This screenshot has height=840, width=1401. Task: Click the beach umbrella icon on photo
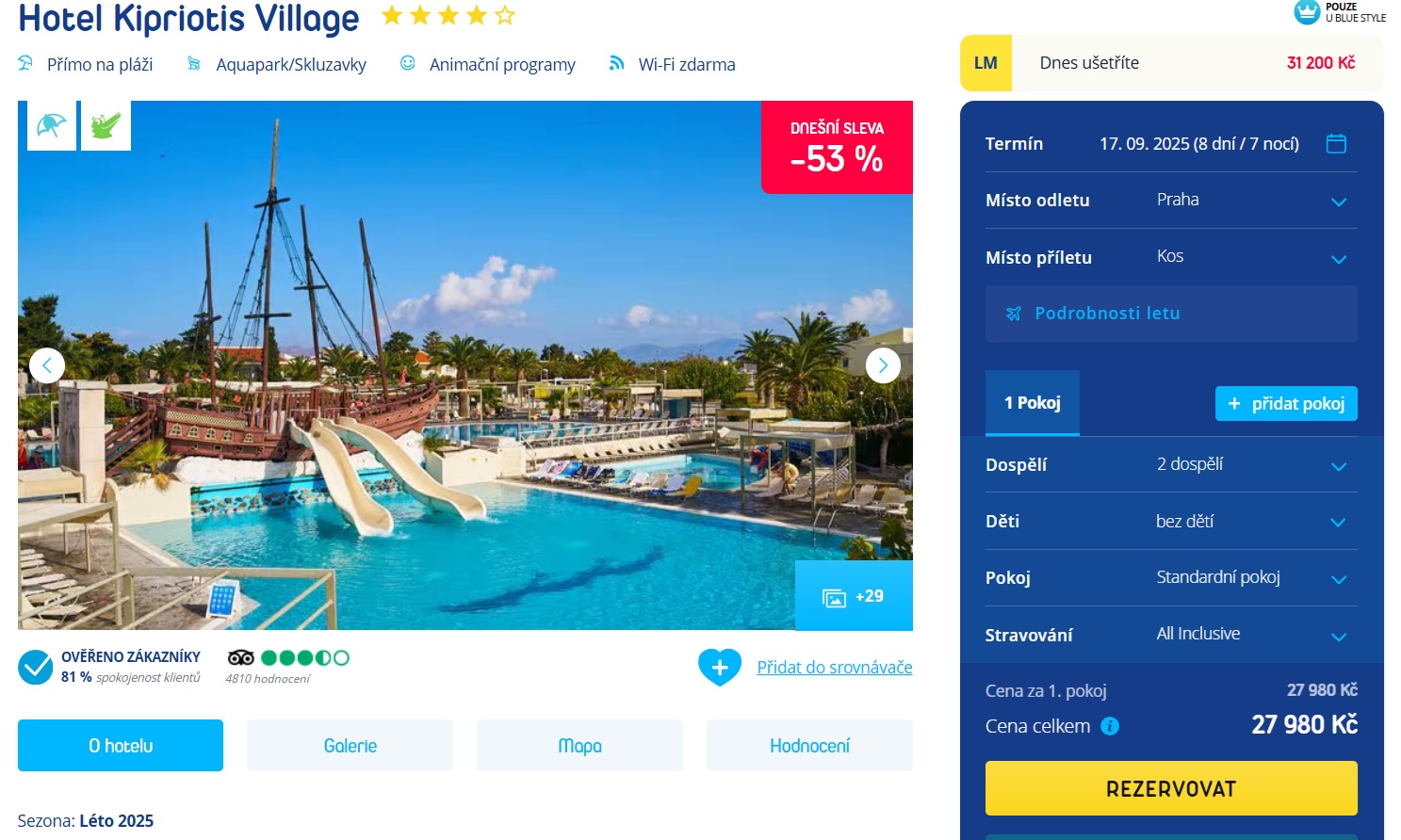tap(52, 125)
